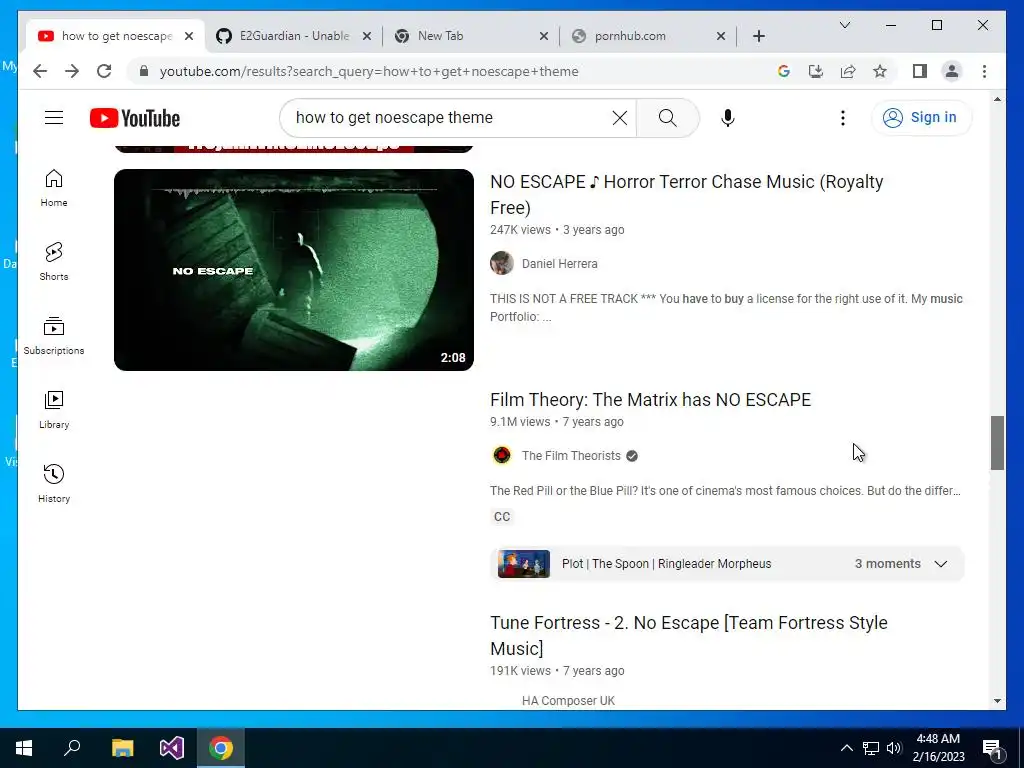
Task: Click the scrollbar down arrow
Action: click(x=997, y=701)
